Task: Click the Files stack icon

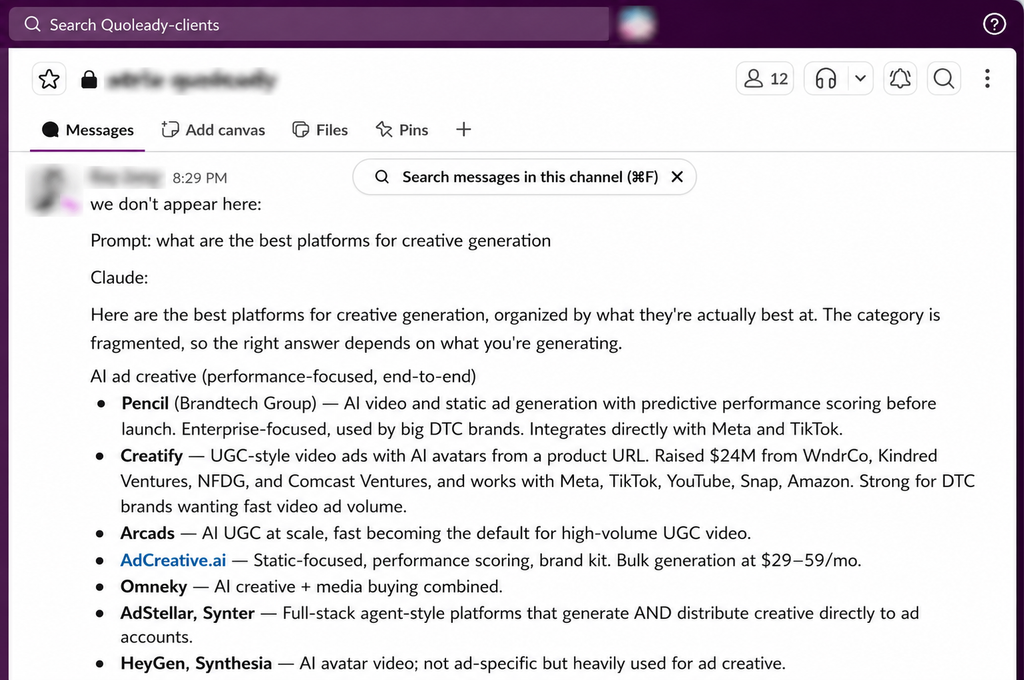Action: pos(300,129)
